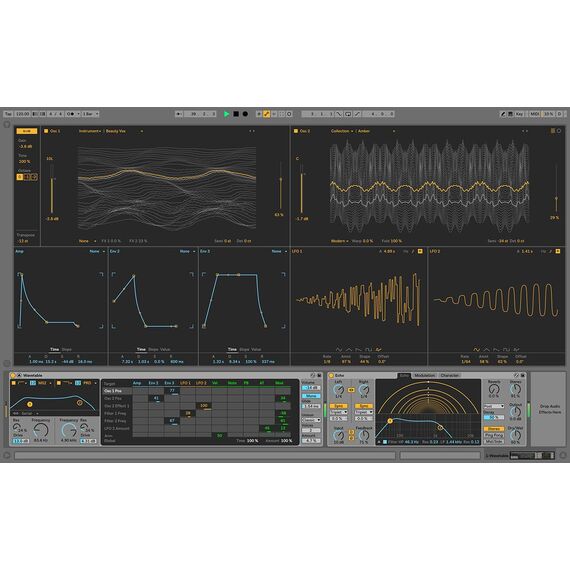This screenshot has height=570, width=570.
Task: Open the Amp envelope loop mode None dropdown
Action: [x=97, y=251]
